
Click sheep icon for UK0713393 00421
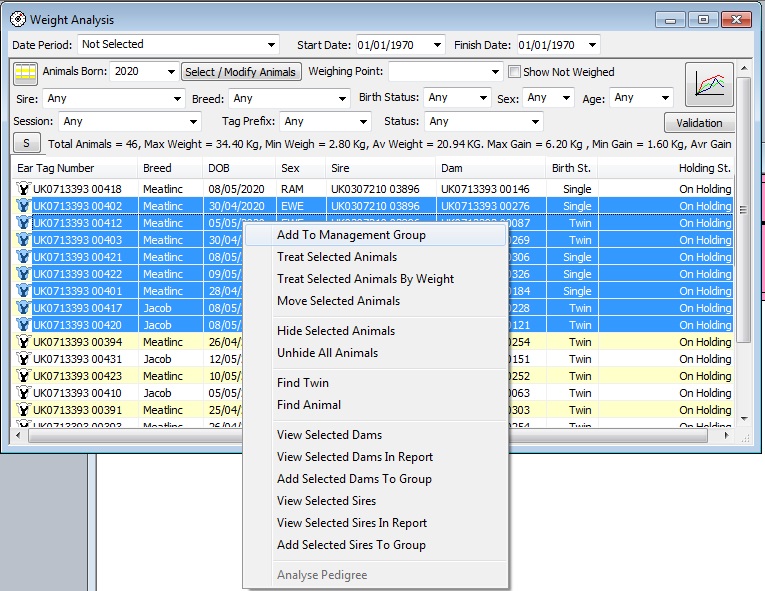click(x=23, y=257)
